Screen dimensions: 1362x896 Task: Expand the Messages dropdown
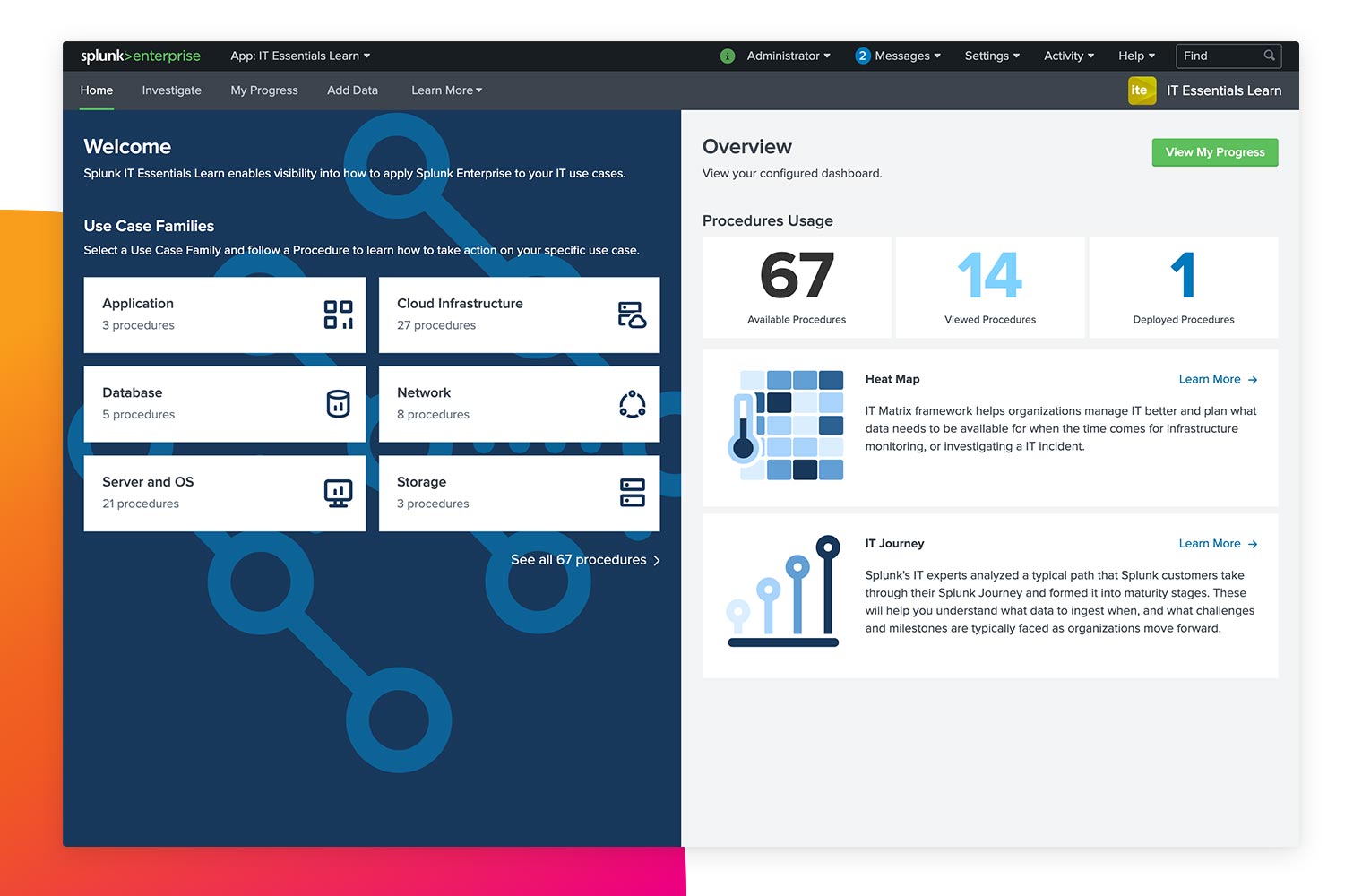point(908,56)
